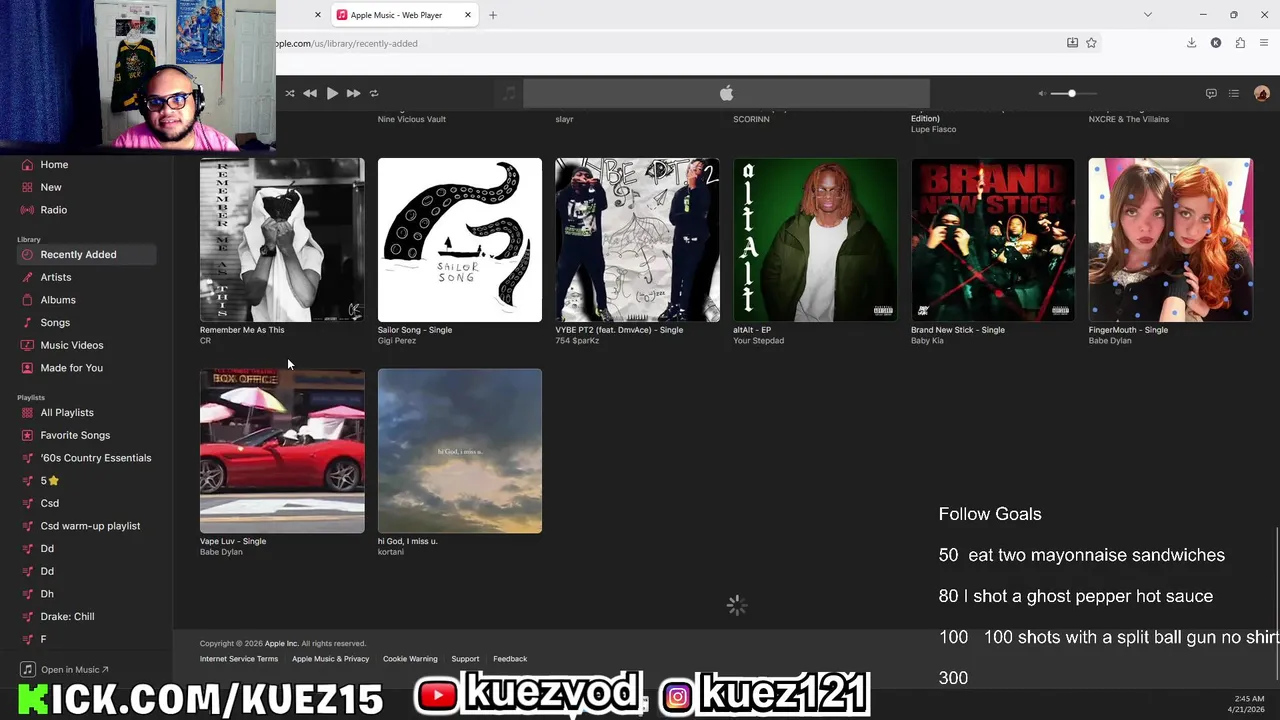This screenshot has height=720, width=1280.
Task: Open the altAlt EP cover art
Action: 815,240
